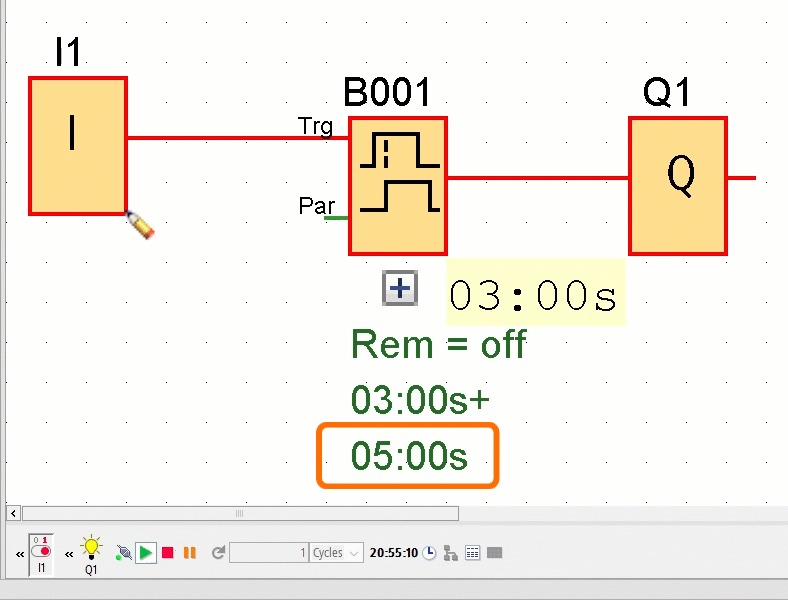The image size is (788, 600).
Task: Click the step simulation refresh arrow icon
Action: click(x=218, y=553)
